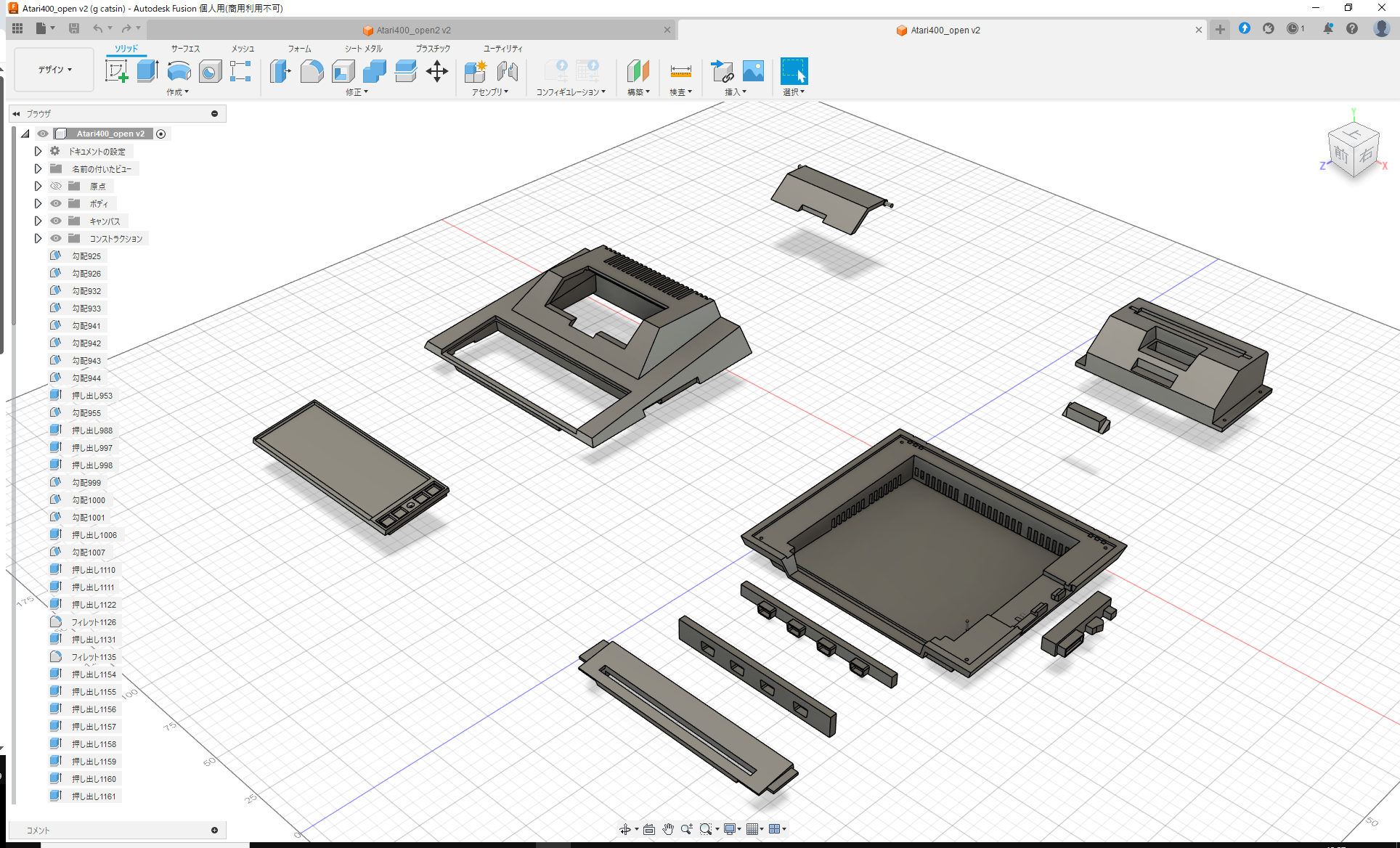Click the Joint tool in the Assembly group
The height and width of the screenshot is (848, 1400).
pyautogui.click(x=508, y=71)
